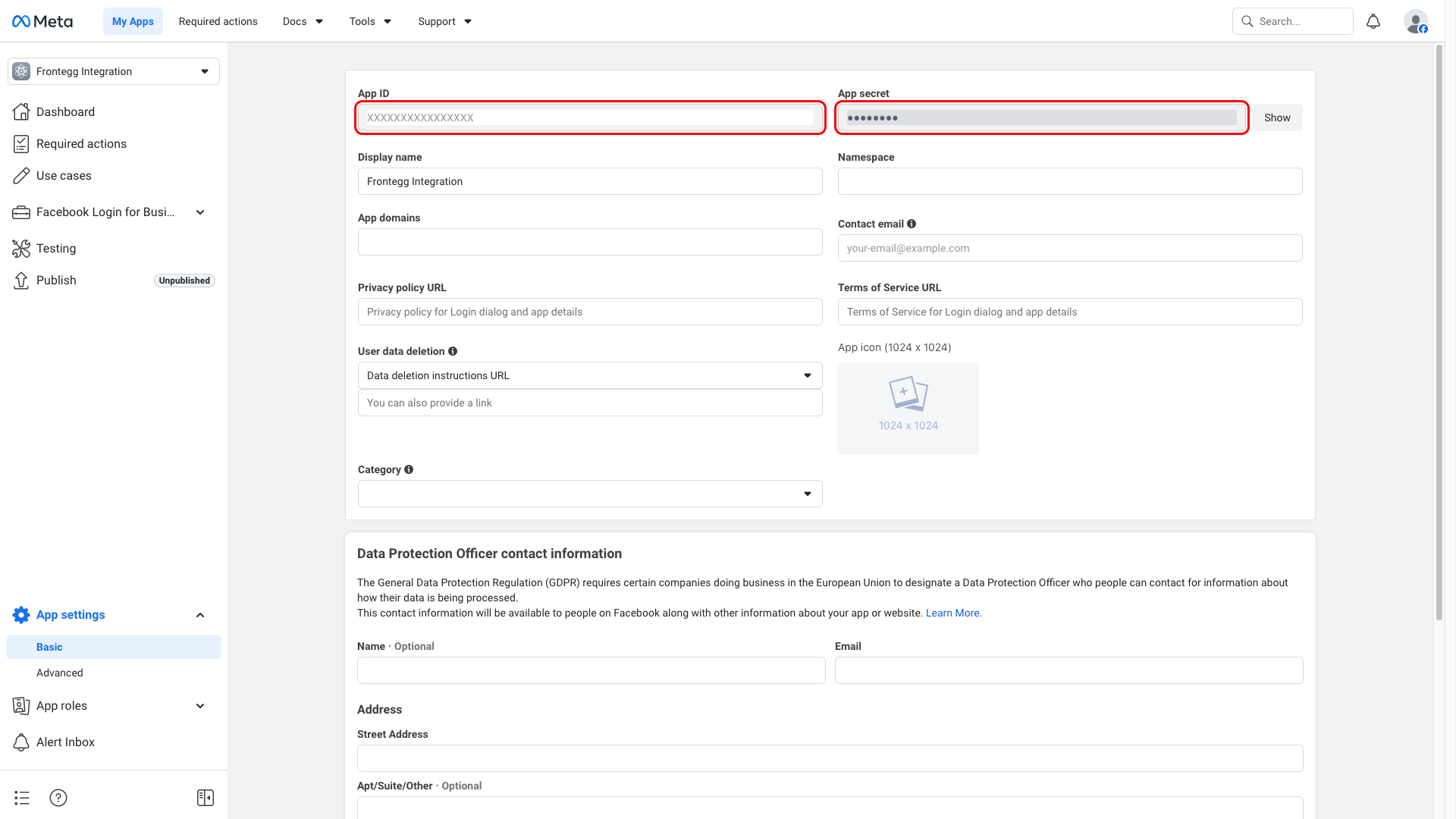Image resolution: width=1456 pixels, height=819 pixels.
Task: Click the Facebook Login briefcase icon
Action: tap(21, 212)
